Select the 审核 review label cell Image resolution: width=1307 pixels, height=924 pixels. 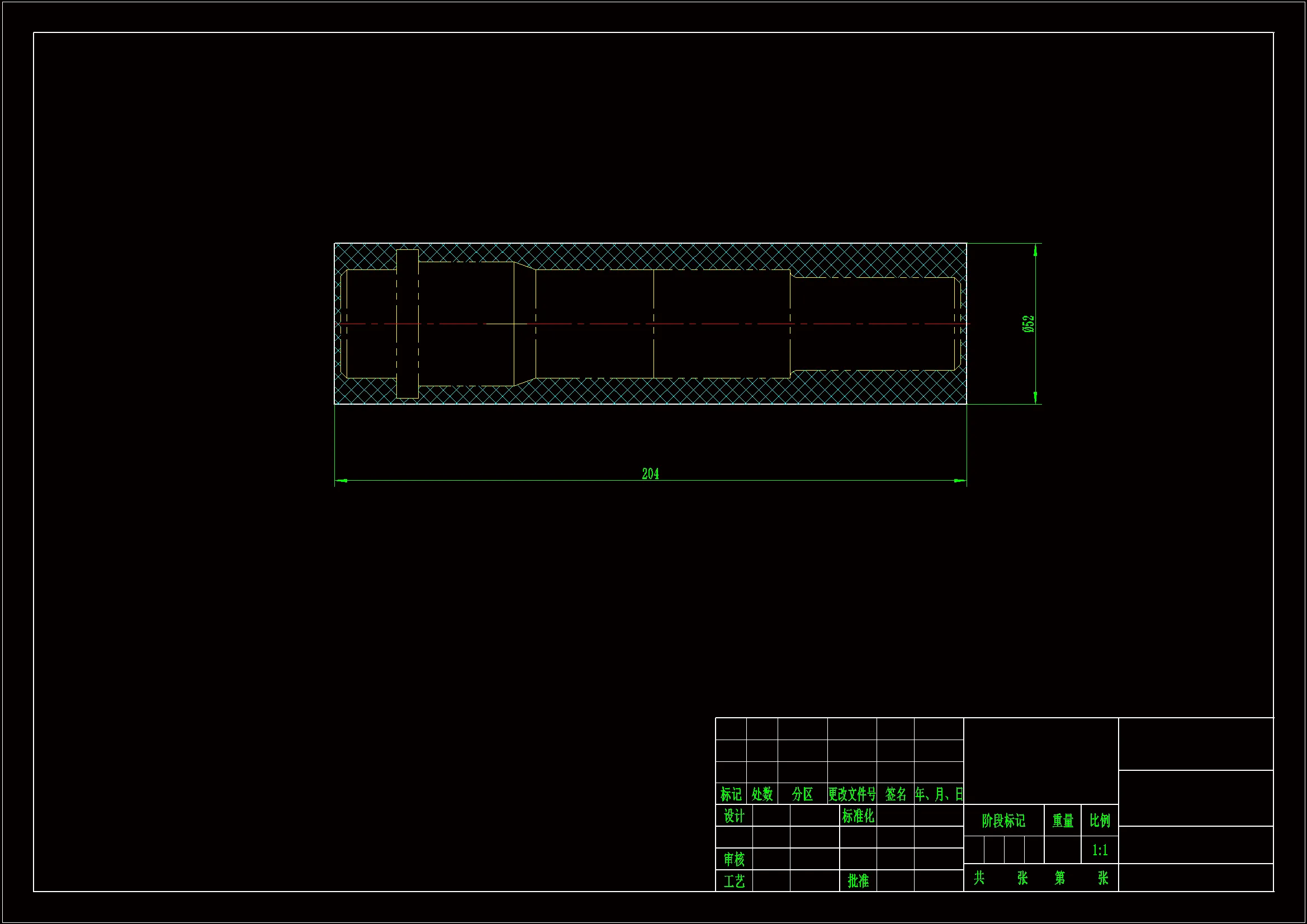pyautogui.click(x=734, y=859)
